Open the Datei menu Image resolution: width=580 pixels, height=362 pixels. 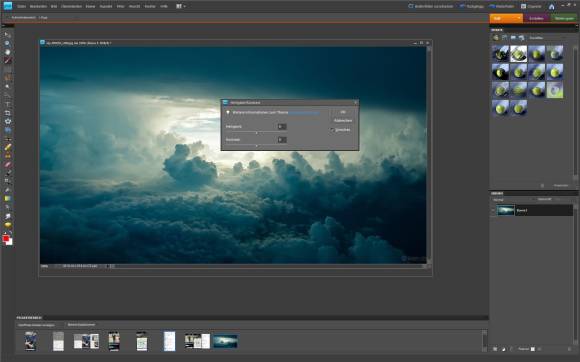tap(21, 6)
